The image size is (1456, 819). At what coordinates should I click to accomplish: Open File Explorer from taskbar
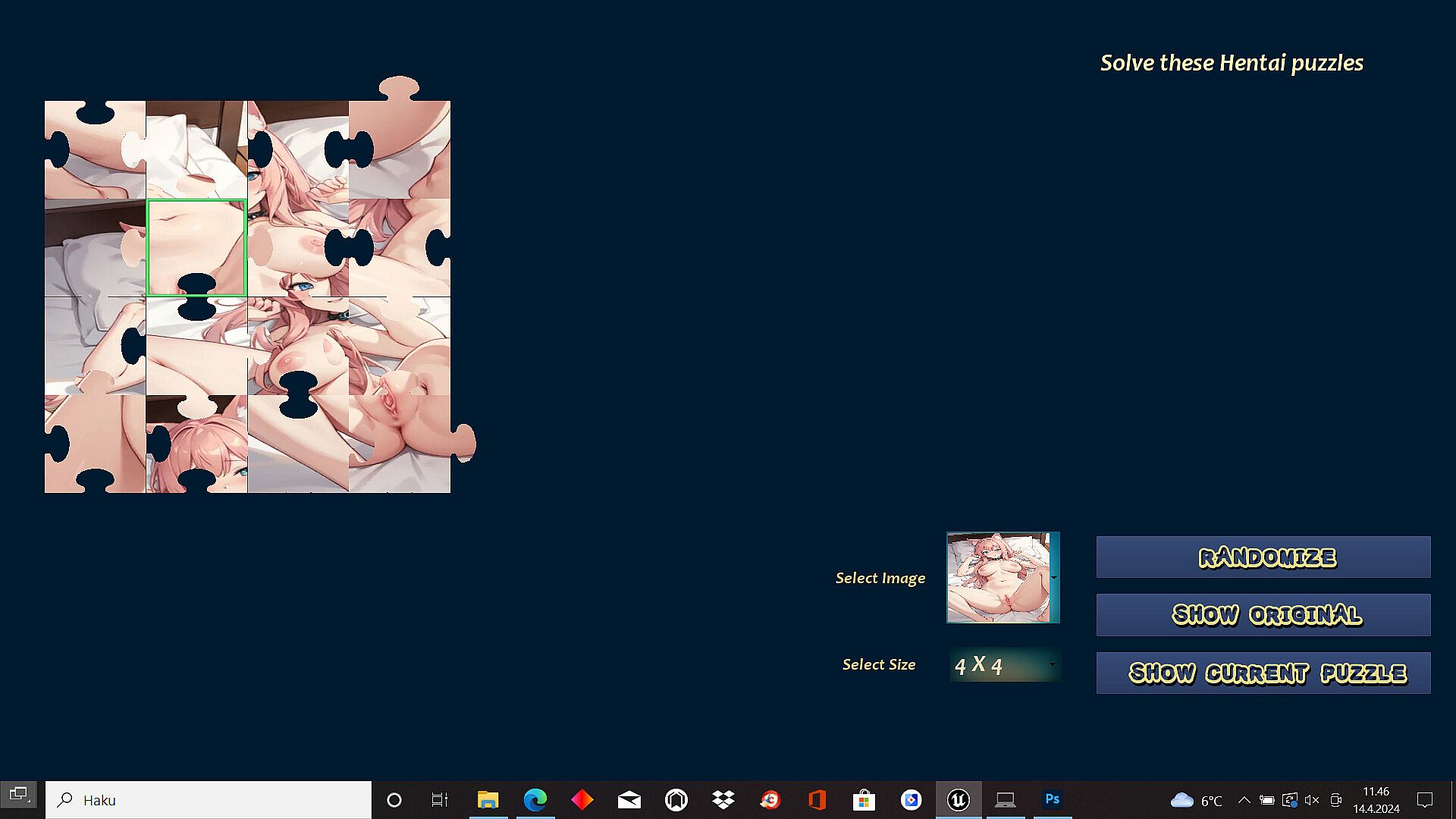coord(488,799)
